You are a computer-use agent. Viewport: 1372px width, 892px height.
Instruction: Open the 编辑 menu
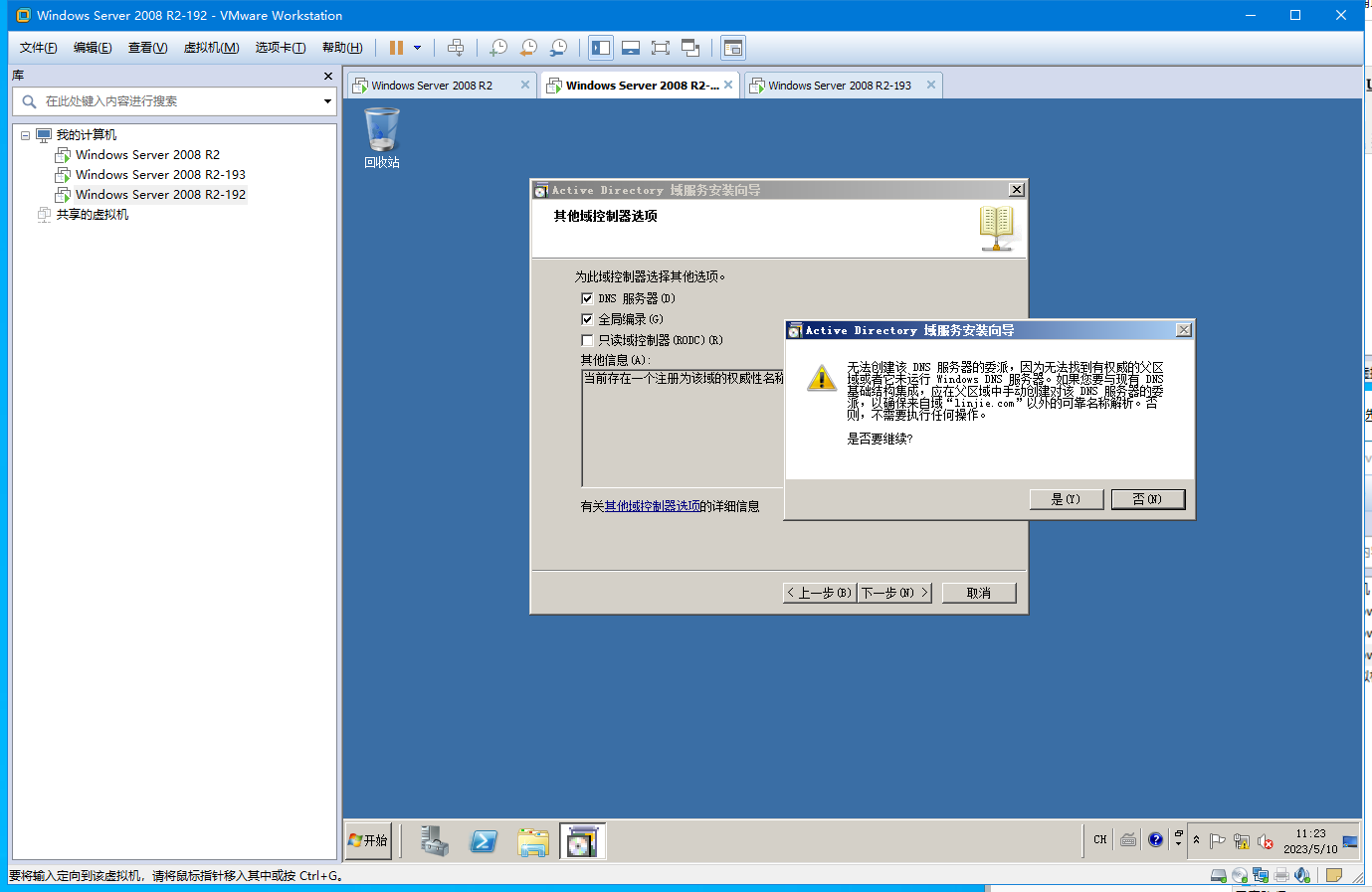tap(93, 48)
